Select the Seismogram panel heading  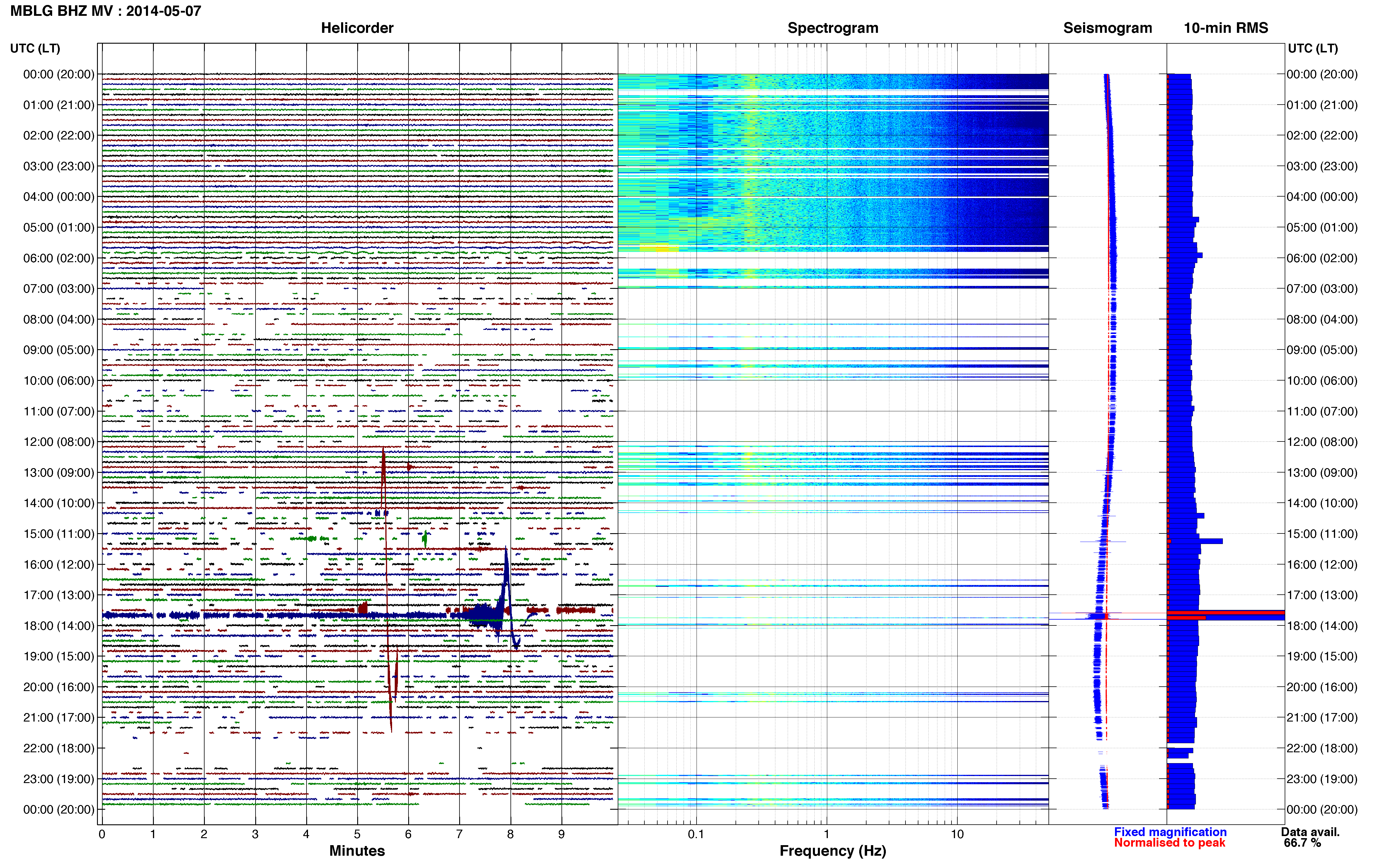(1108, 28)
